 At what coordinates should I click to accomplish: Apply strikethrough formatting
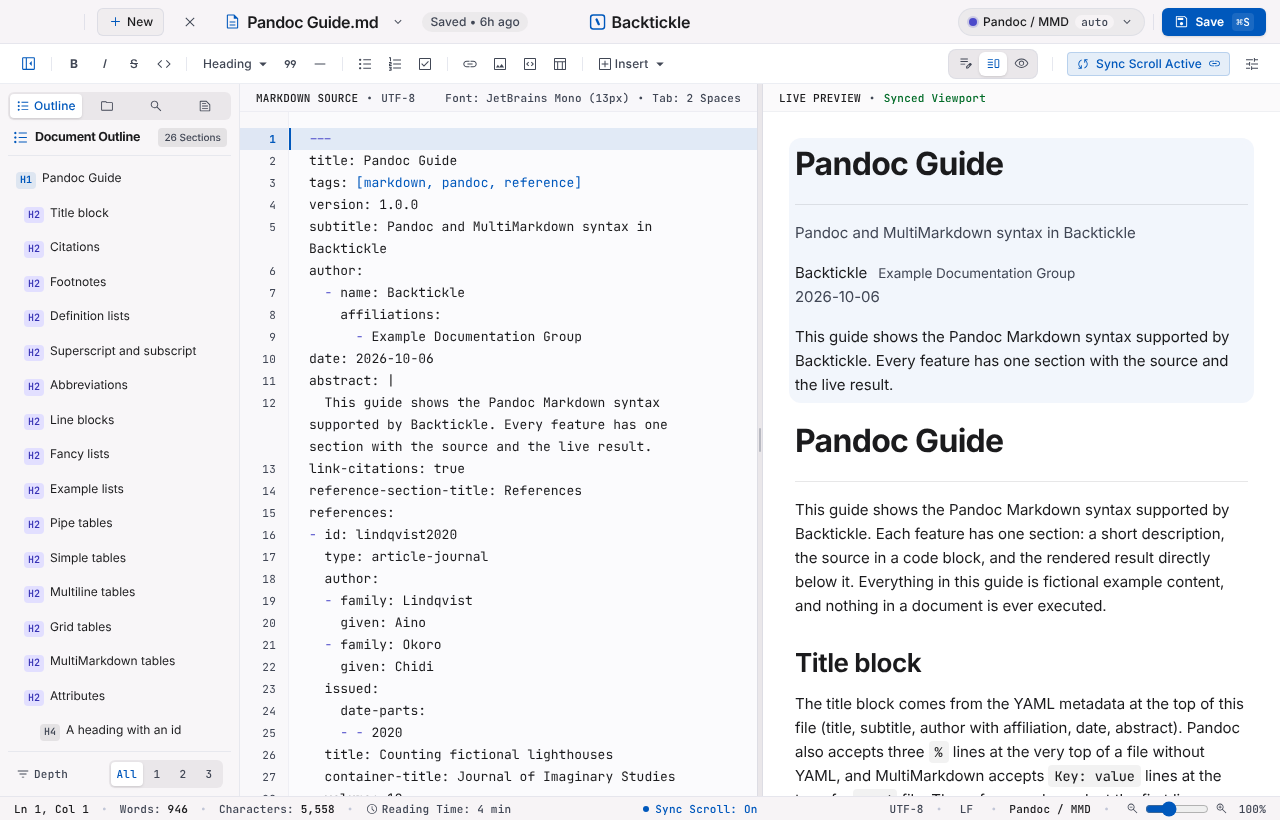pyautogui.click(x=134, y=64)
